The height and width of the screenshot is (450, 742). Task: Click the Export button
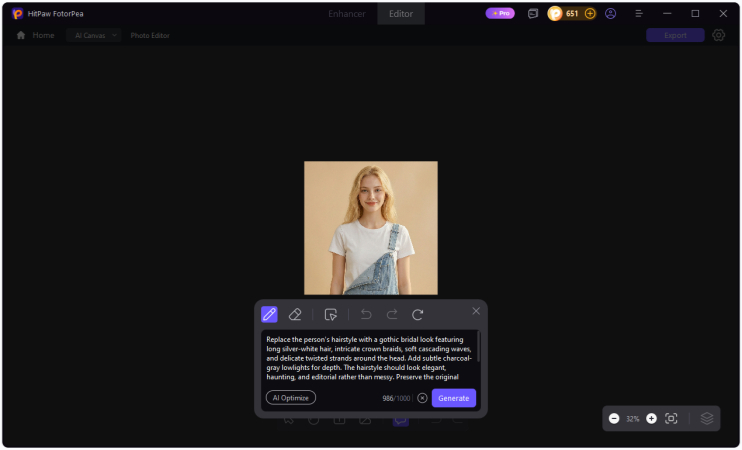pyautogui.click(x=675, y=35)
